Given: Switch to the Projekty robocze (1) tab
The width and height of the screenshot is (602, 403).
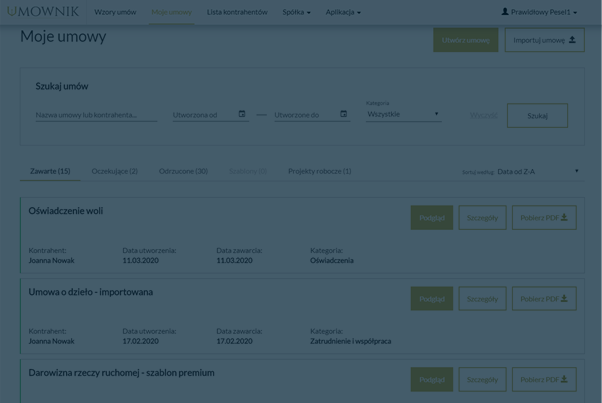Looking at the screenshot, I should [320, 171].
